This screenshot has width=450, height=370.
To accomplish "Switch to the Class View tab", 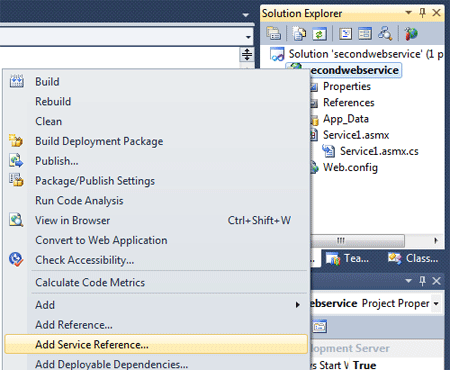I will click(x=414, y=259).
